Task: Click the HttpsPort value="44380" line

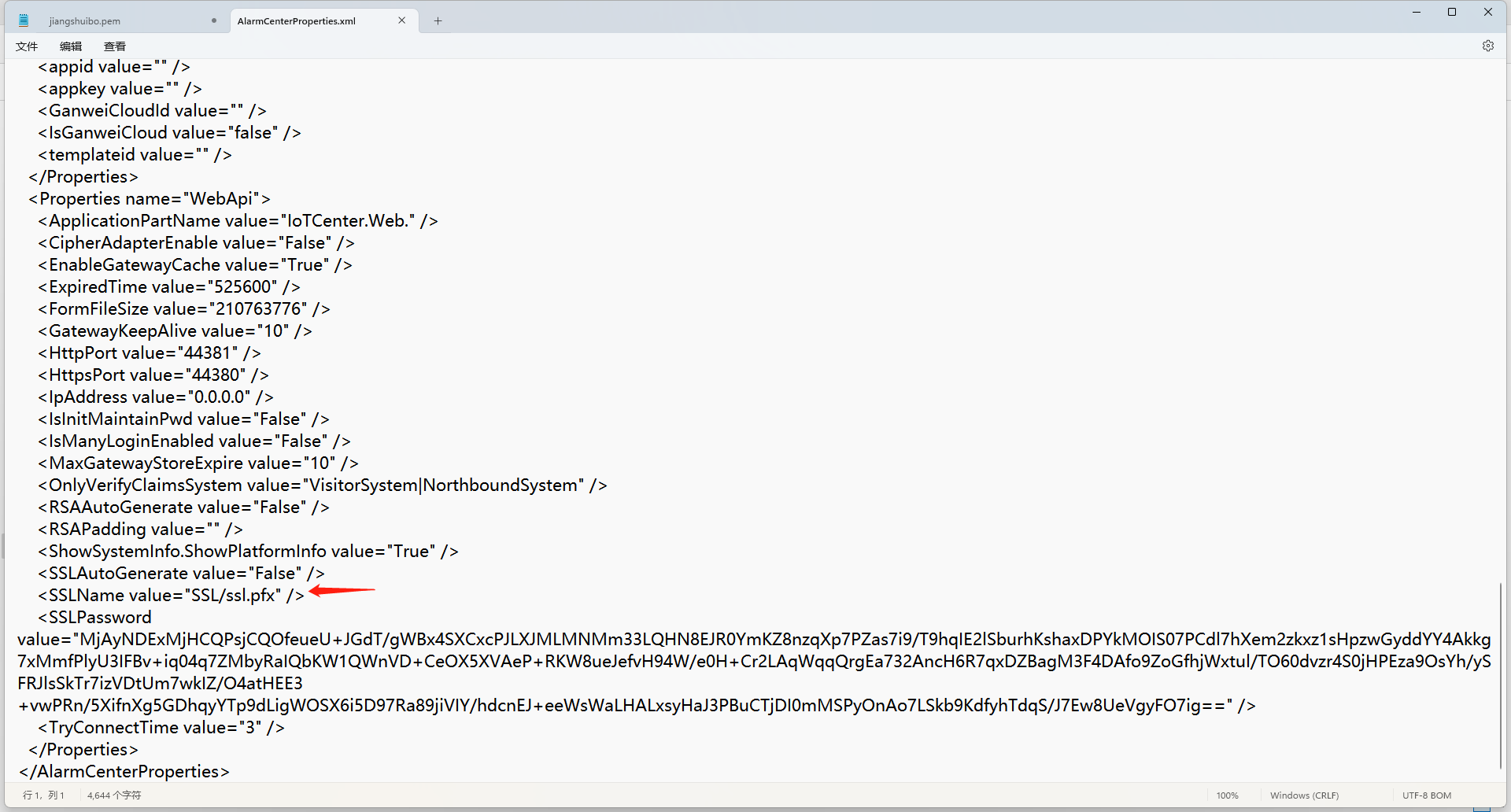Action: (153, 375)
